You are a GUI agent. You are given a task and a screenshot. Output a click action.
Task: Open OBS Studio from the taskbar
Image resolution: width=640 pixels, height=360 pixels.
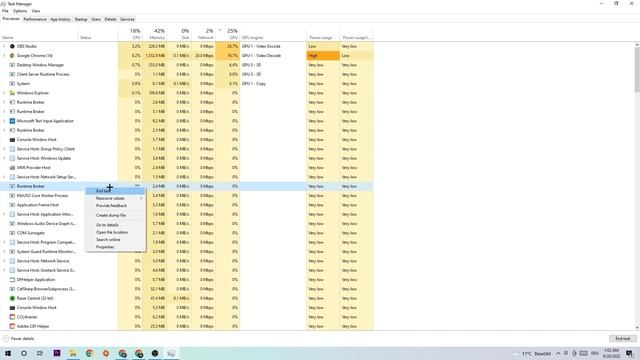click(155, 353)
